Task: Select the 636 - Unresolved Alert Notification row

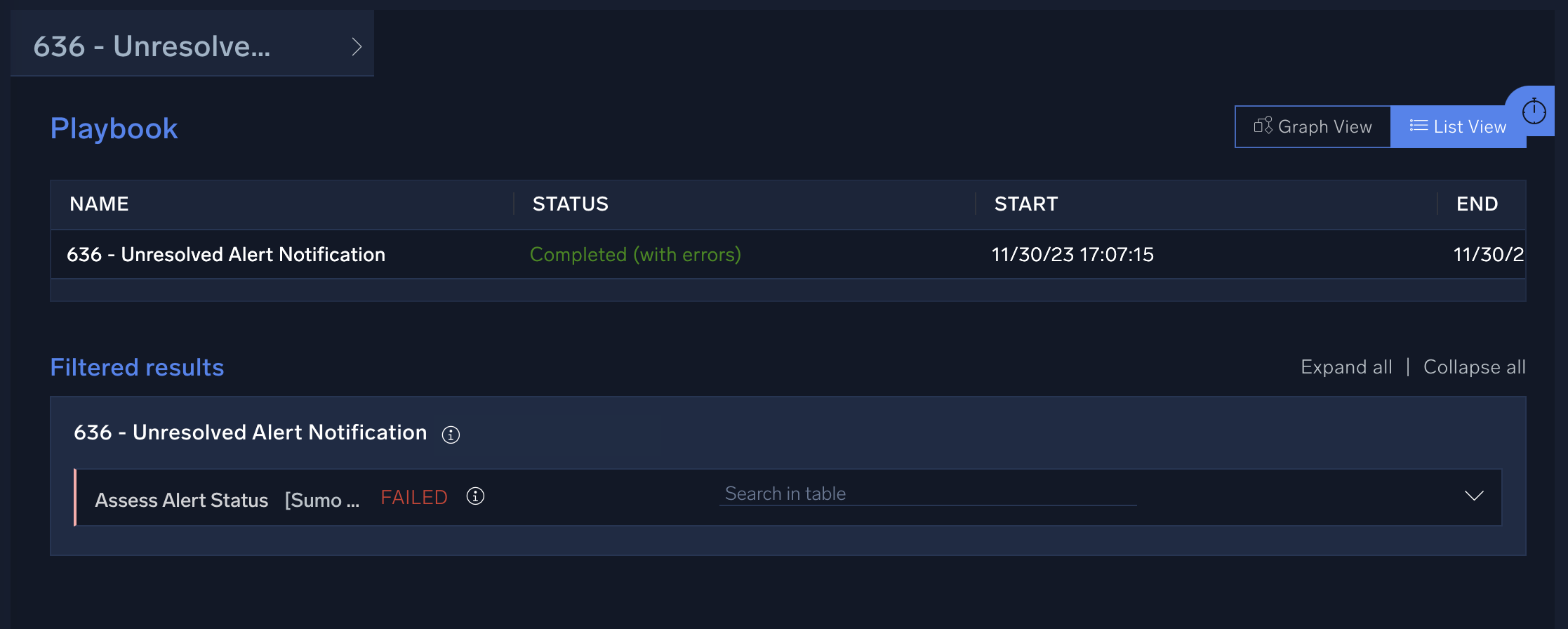Action: pyautogui.click(x=226, y=254)
